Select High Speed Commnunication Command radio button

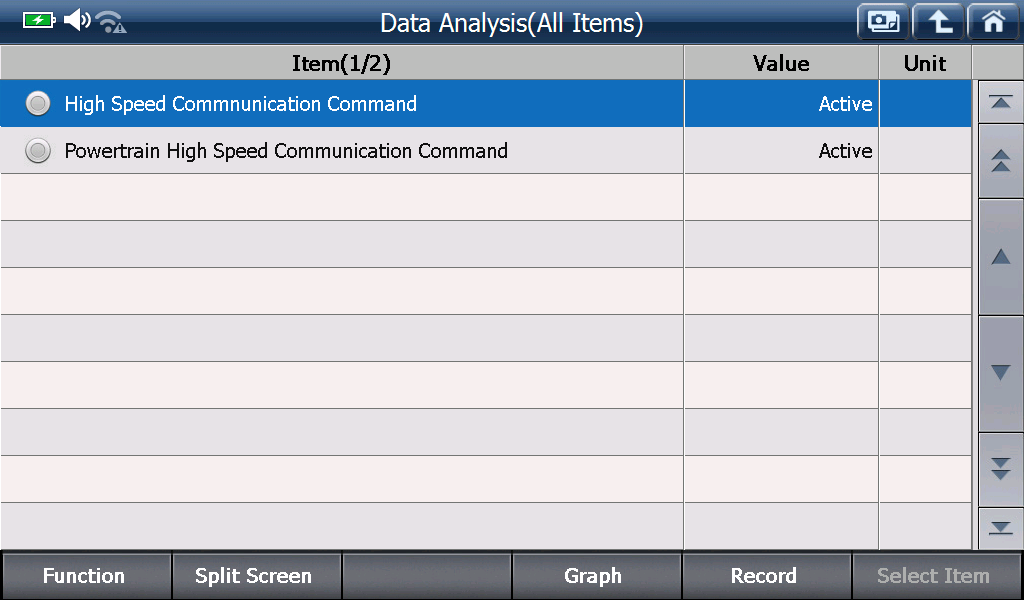(x=38, y=103)
